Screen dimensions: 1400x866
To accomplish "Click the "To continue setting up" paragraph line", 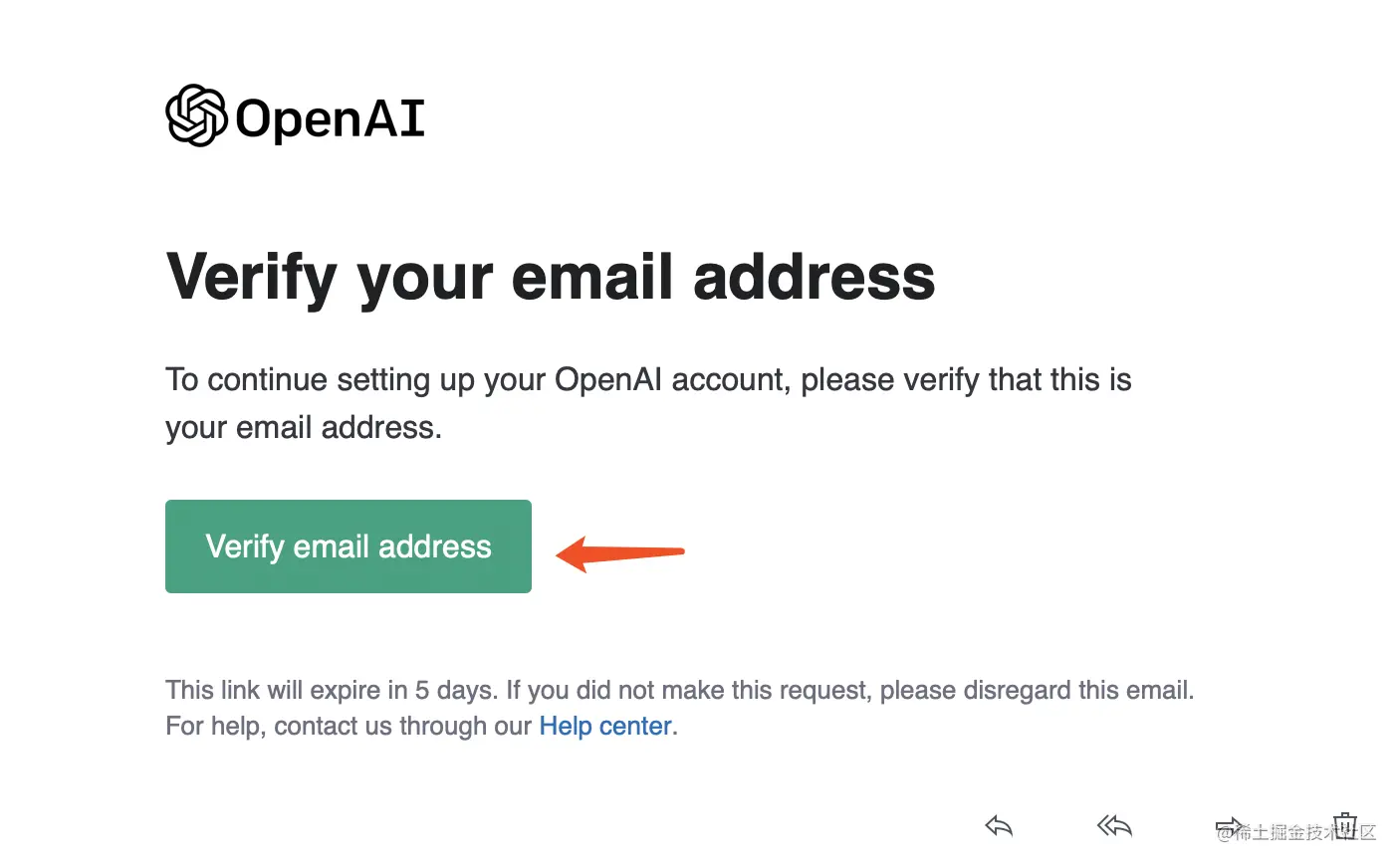I will [x=648, y=379].
